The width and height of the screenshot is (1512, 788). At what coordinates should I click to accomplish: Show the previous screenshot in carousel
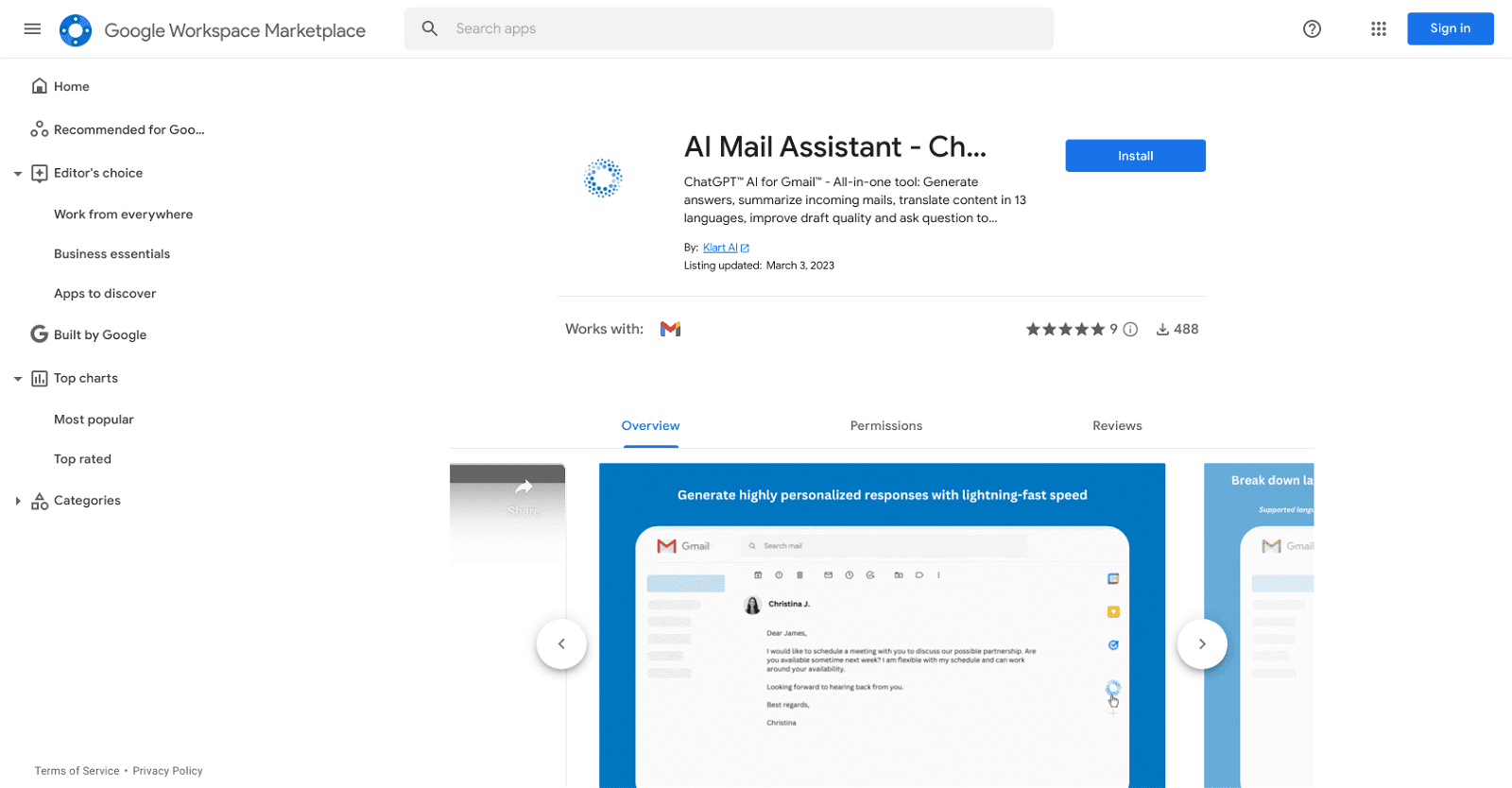pos(561,643)
